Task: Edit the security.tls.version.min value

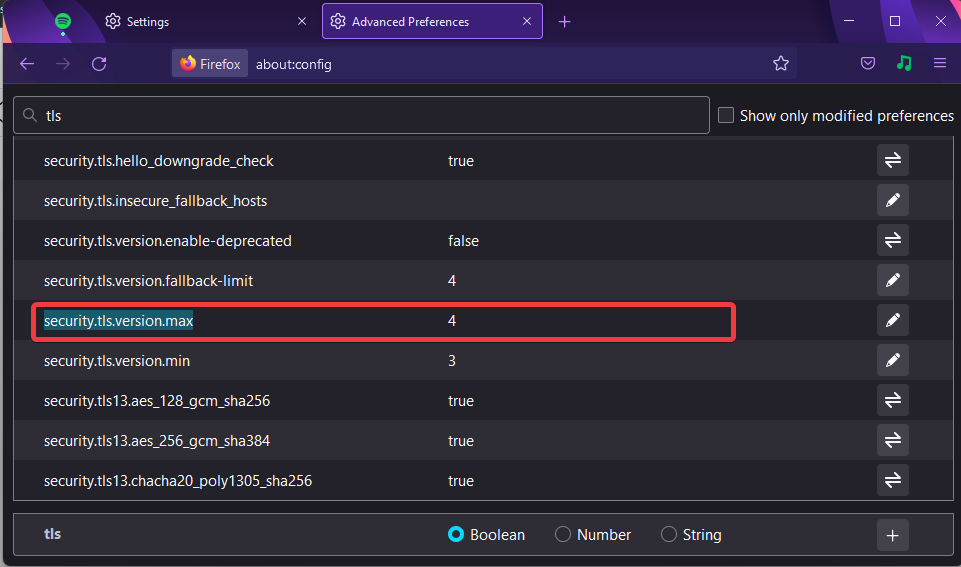Action: pos(892,360)
